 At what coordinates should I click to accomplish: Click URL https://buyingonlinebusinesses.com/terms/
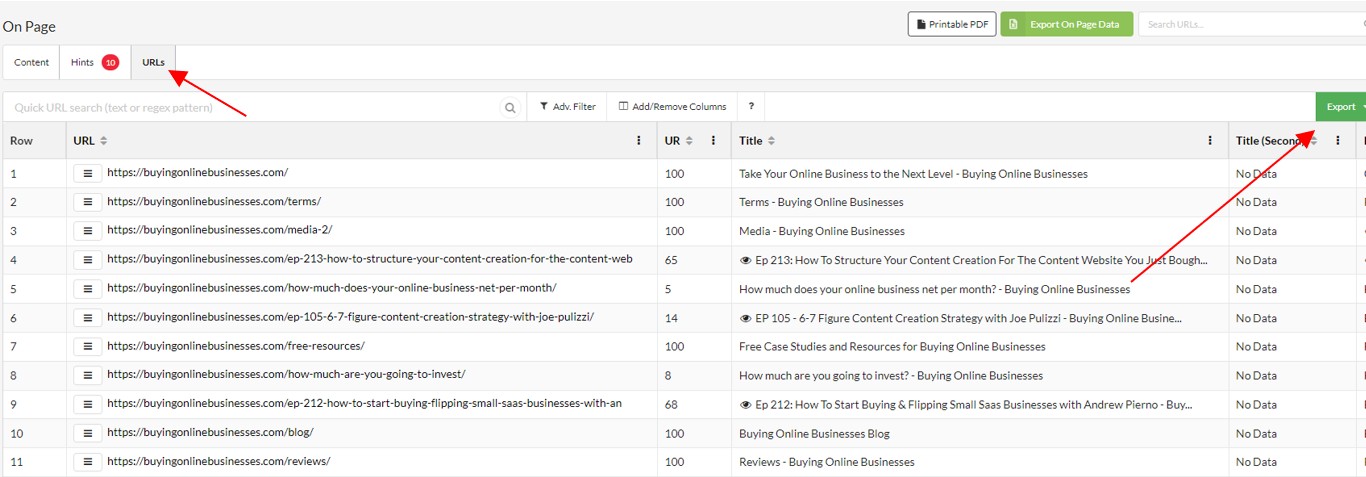pos(214,201)
